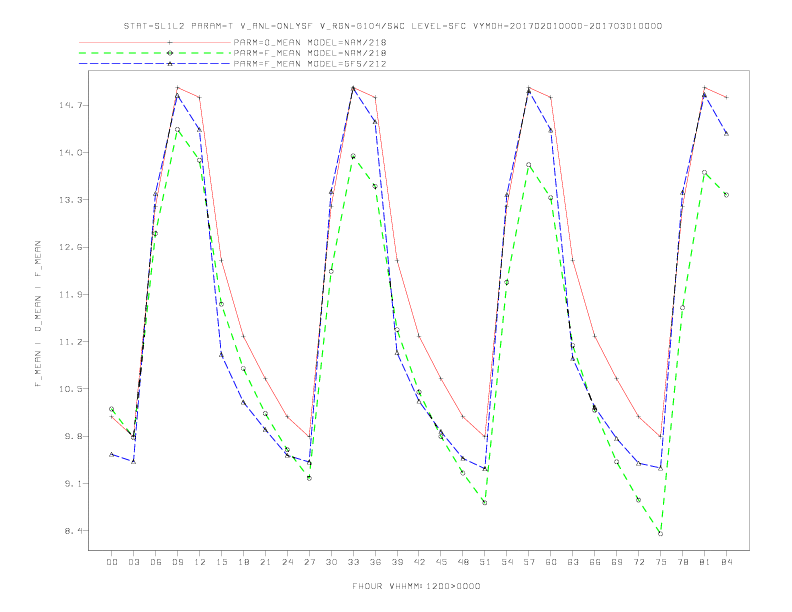Click x-axis tick label 69
The width and height of the screenshot is (792, 612).
617,562
